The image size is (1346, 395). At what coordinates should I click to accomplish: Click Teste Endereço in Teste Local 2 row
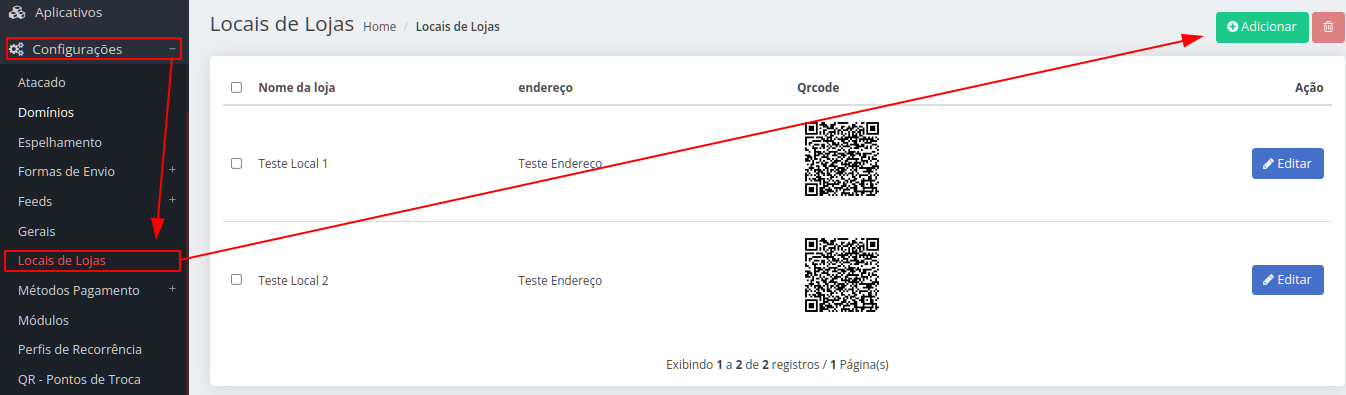(560, 280)
